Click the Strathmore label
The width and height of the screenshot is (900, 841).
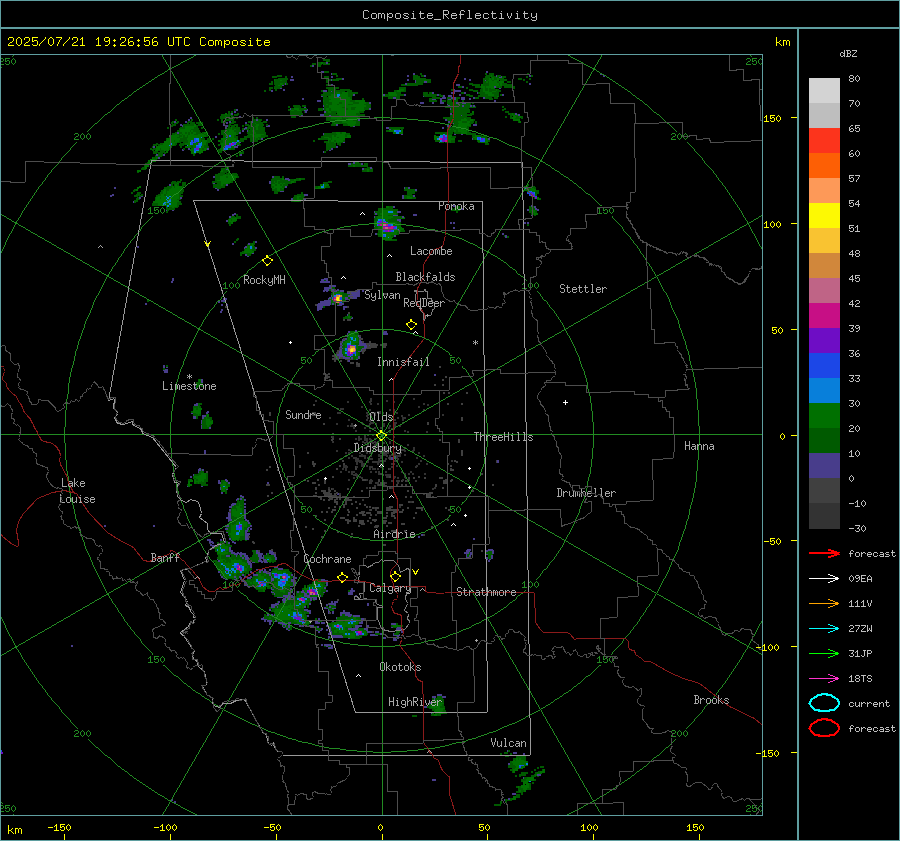486,592
